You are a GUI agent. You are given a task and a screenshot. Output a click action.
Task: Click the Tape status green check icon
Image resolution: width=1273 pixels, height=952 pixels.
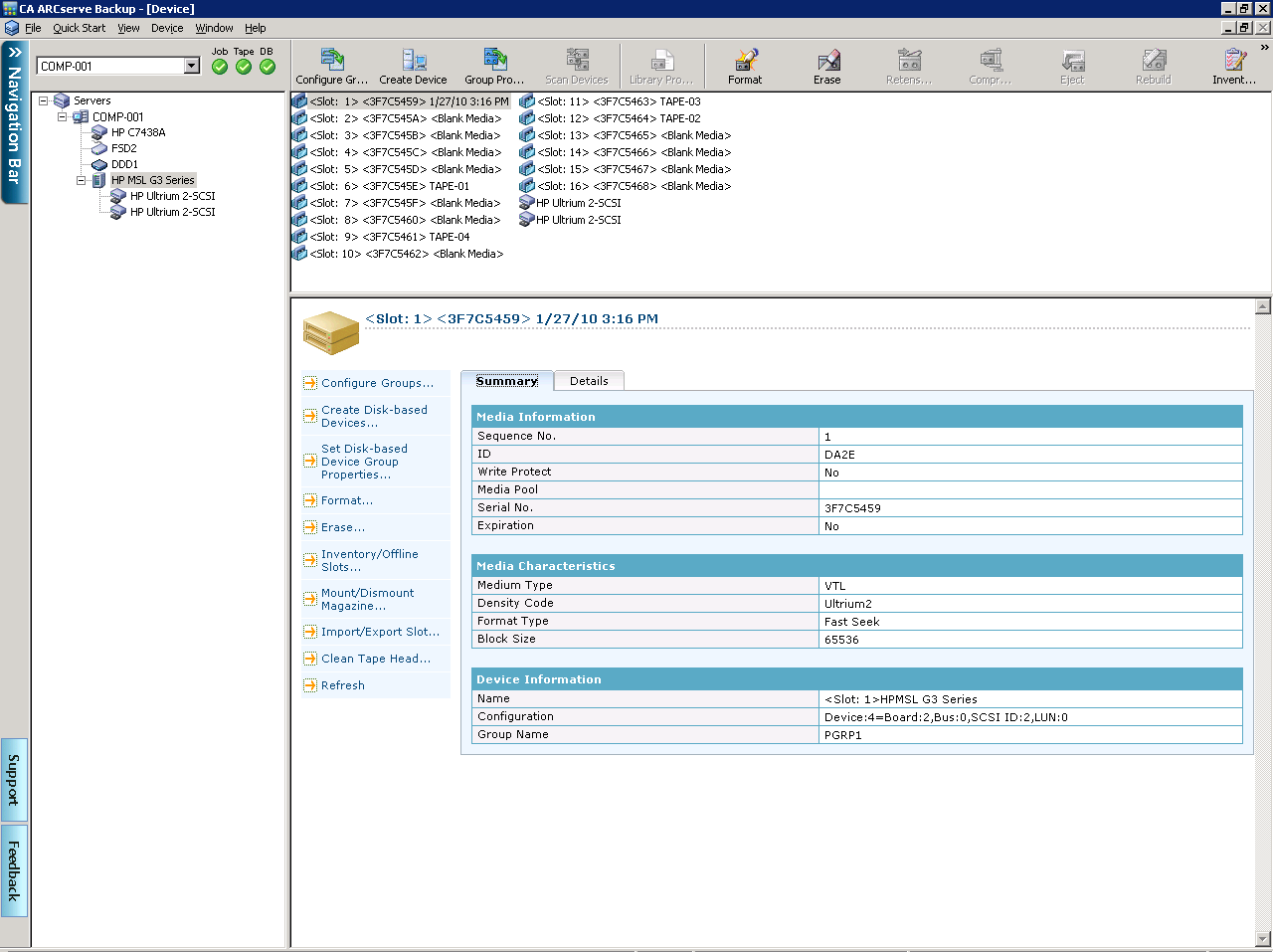[244, 67]
